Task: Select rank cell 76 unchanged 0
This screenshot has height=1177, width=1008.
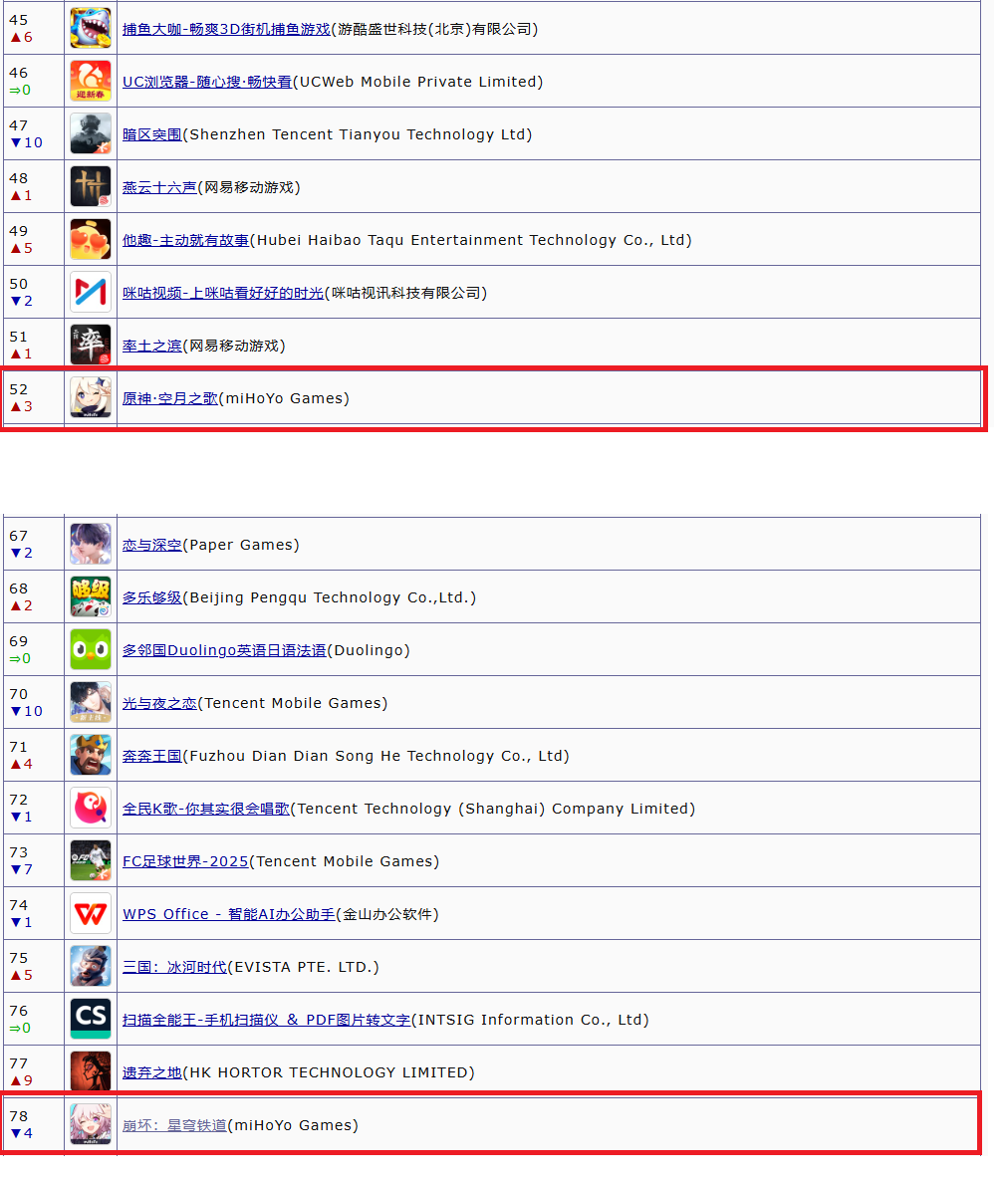Action: click(35, 1020)
